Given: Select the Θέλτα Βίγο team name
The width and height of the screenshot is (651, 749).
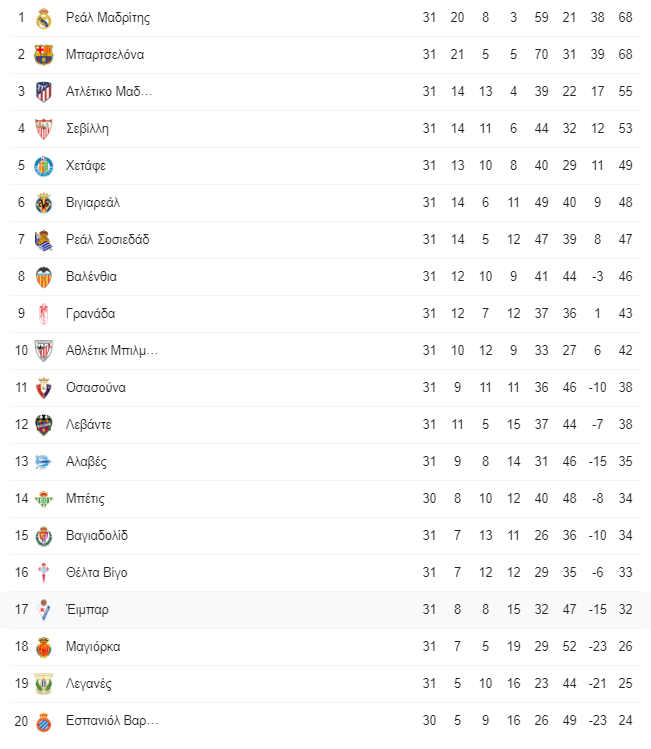Looking at the screenshot, I should pyautogui.click(x=96, y=573).
